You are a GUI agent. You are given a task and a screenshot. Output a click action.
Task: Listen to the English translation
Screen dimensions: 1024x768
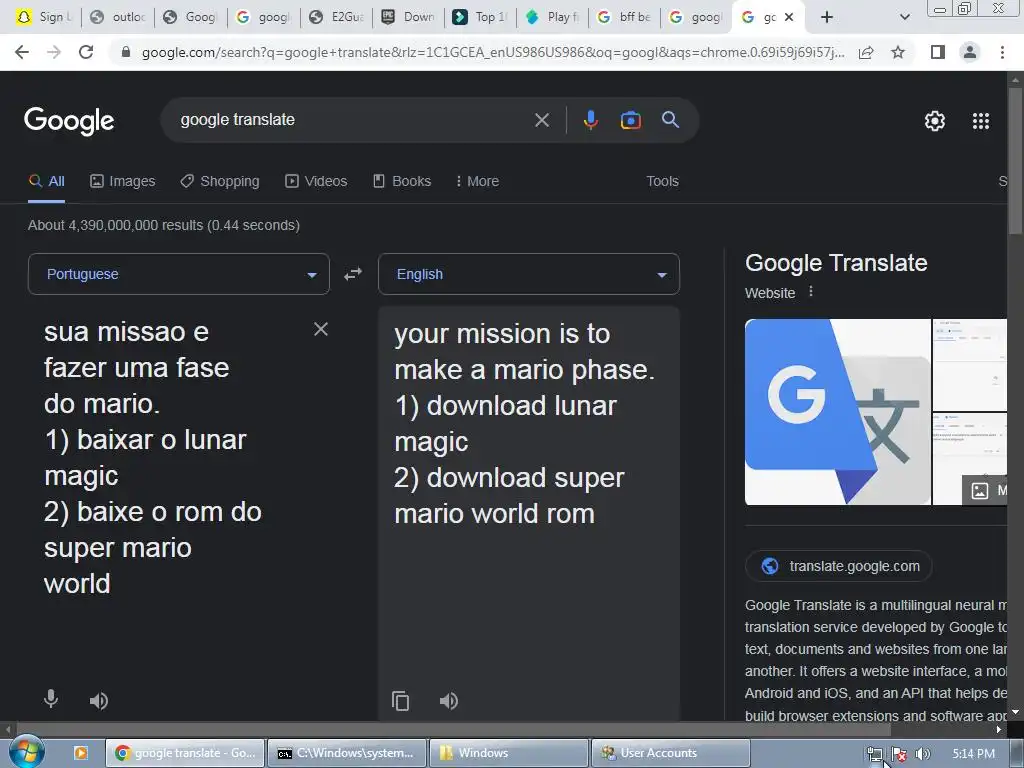click(x=449, y=701)
